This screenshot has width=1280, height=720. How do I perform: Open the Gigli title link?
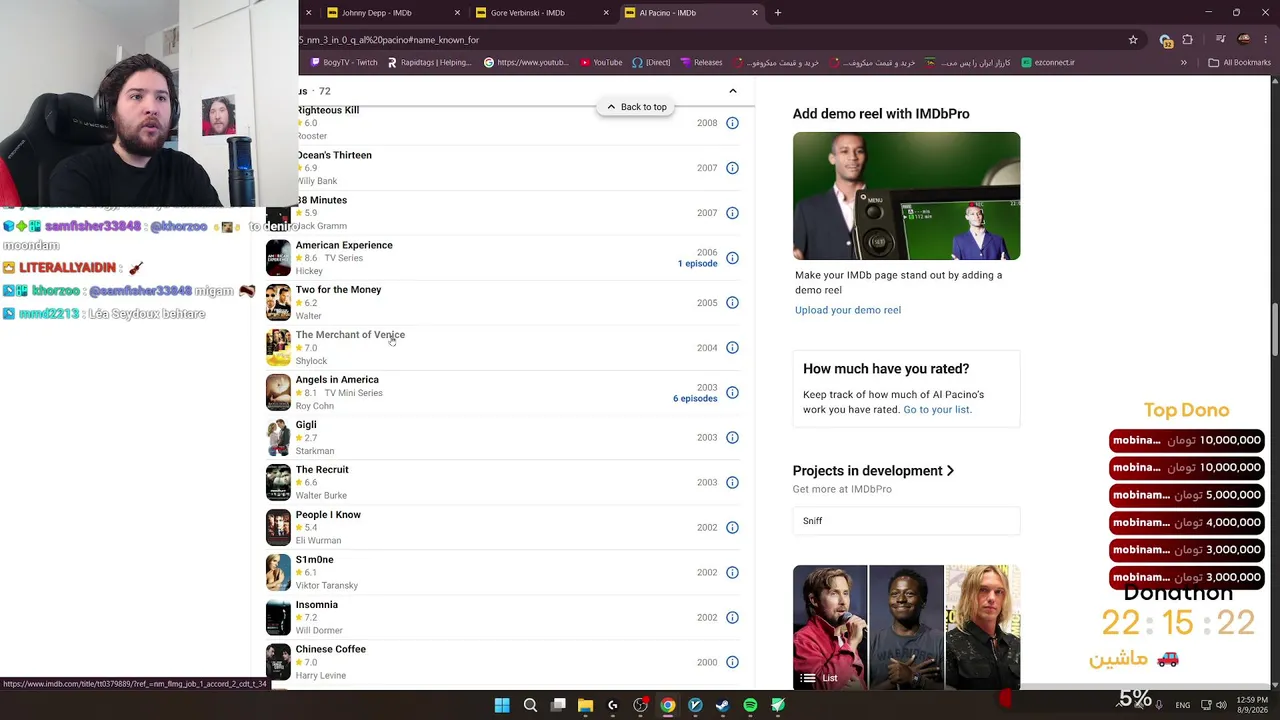(x=306, y=425)
